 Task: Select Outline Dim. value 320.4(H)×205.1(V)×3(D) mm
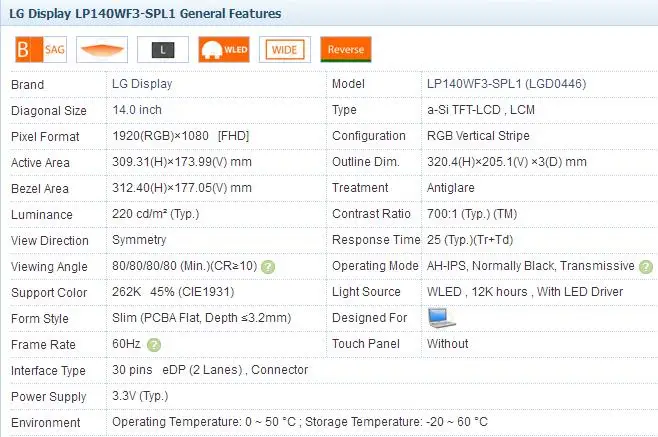[507, 162]
